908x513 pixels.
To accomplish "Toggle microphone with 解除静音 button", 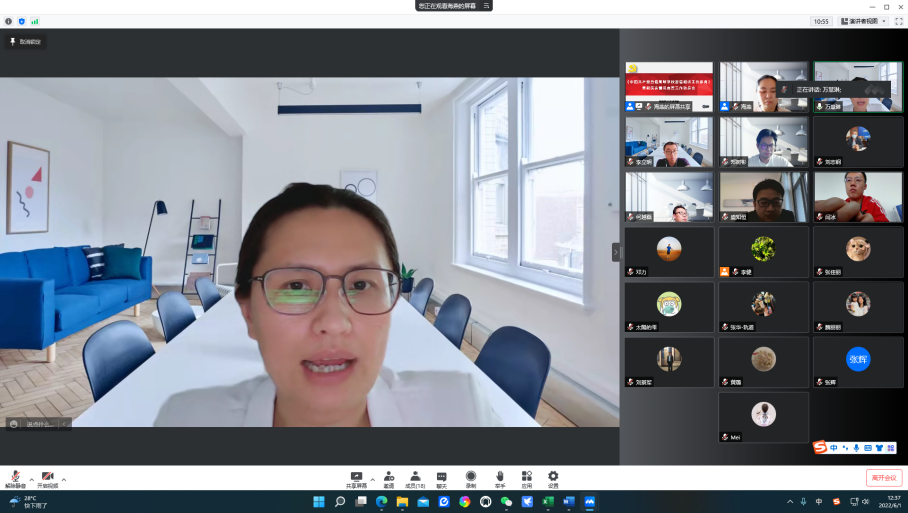I will coord(16,478).
